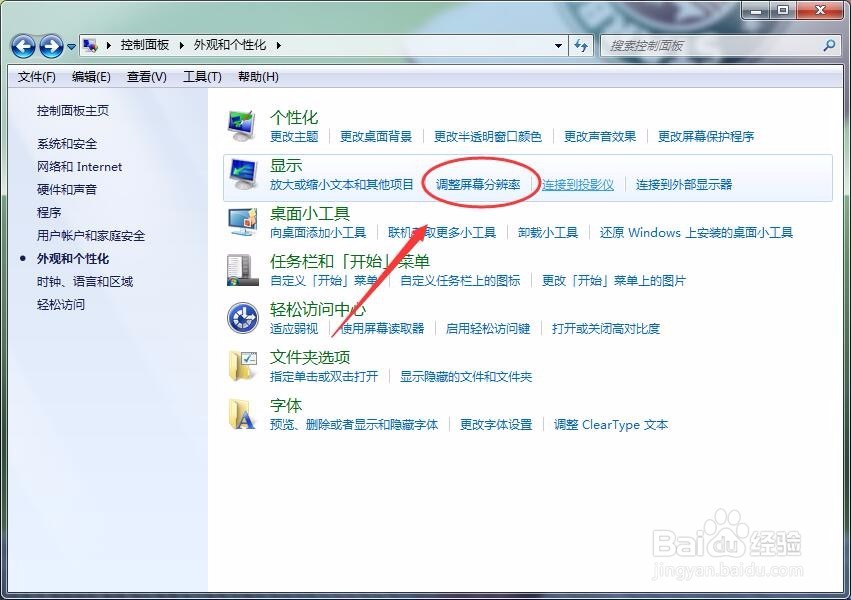
Task: Click the 更改声音效果 link
Action: 600,136
